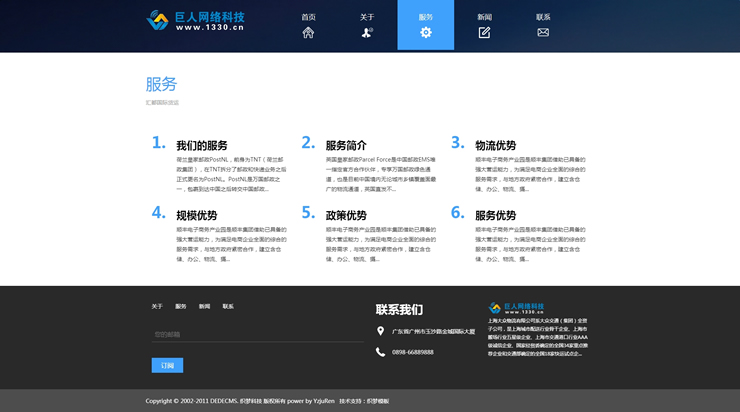This screenshot has height=412, width=740.
Task: Open the 规模优势 article heading
Action: coord(196,215)
